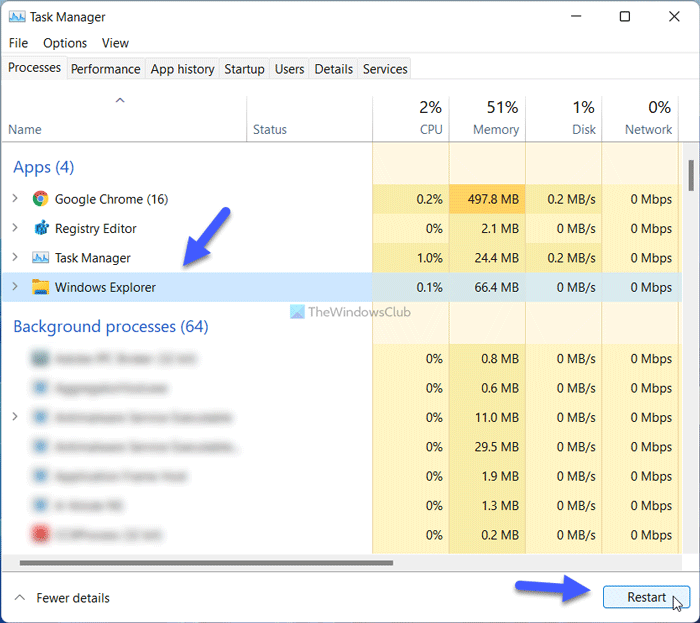Click the Task Manager row icon
The height and width of the screenshot is (623, 700).
pyautogui.click(x=40, y=258)
